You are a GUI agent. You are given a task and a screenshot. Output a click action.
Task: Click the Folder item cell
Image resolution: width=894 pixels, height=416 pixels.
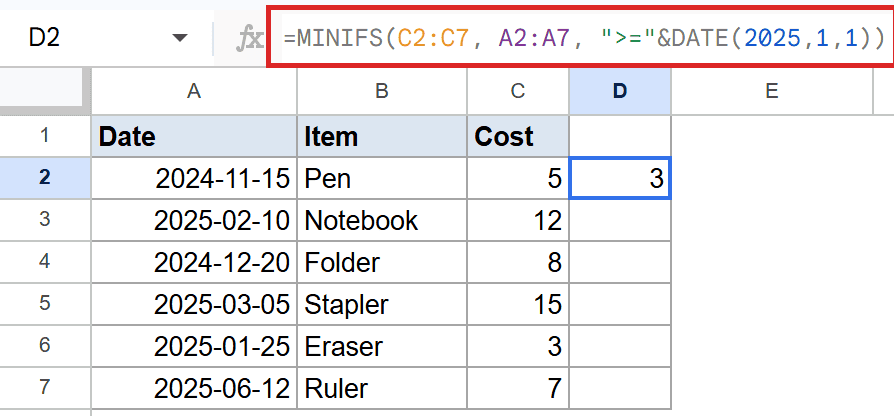(381, 262)
